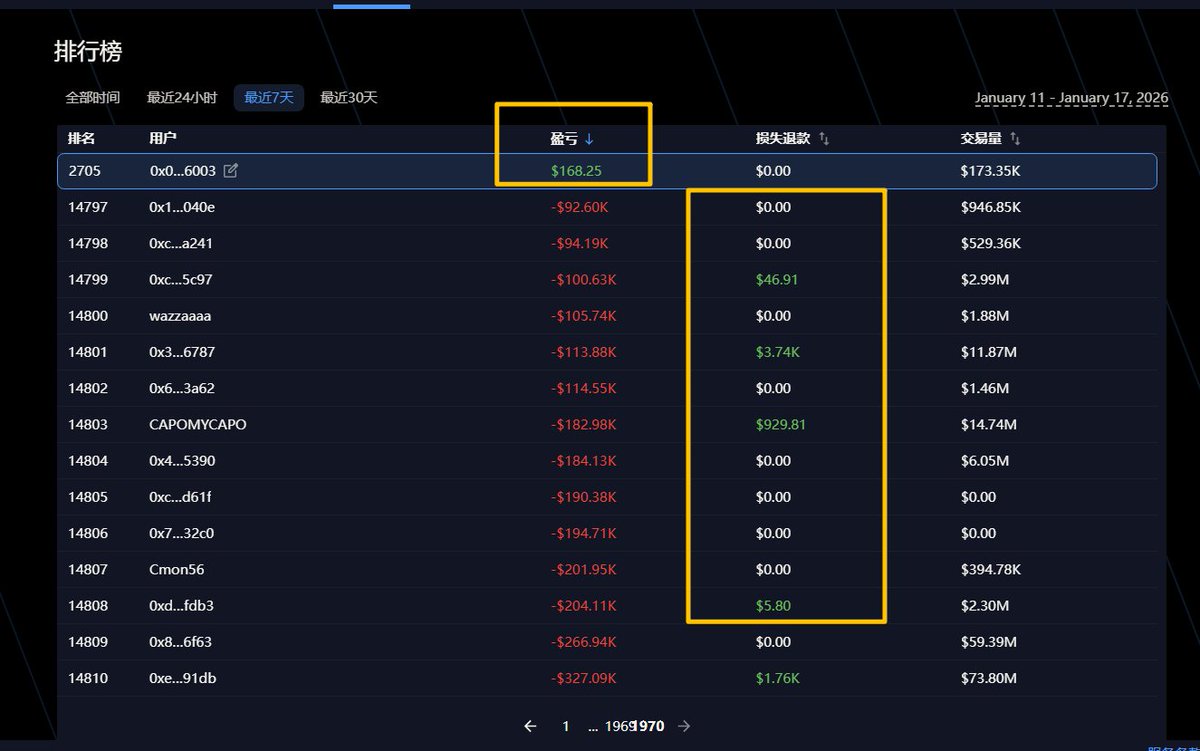Open user CAPOMYCAPO profile
1200x751 pixels.
click(x=198, y=424)
